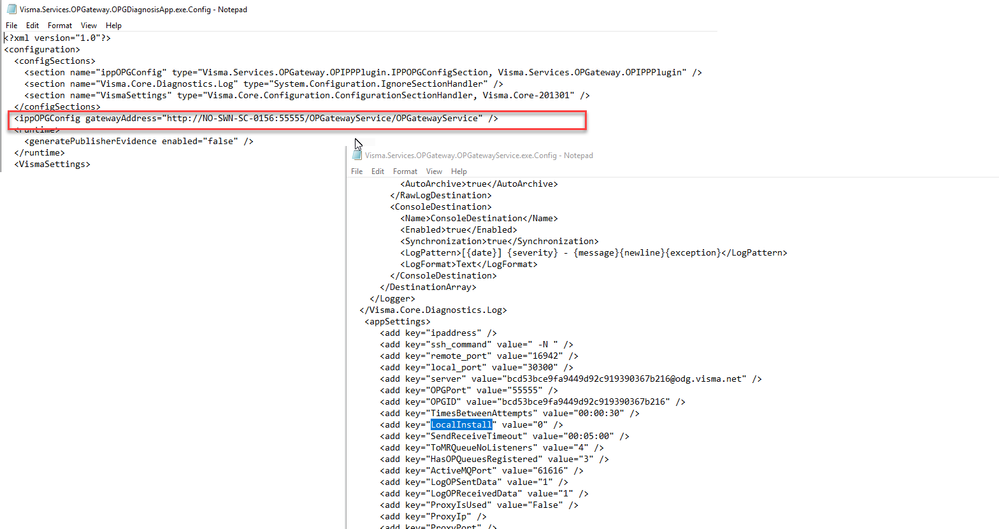Open Format menu in OPGDiagnosisApp Notepad
This screenshot has width=999, height=529.
point(60,25)
